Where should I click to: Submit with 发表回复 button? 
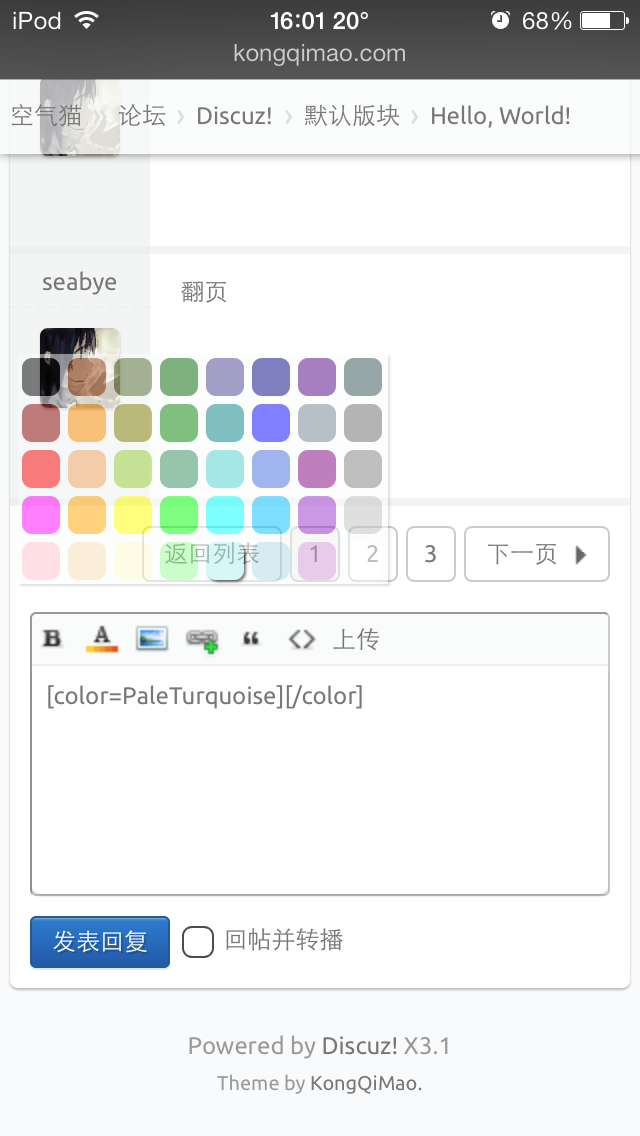click(x=100, y=942)
